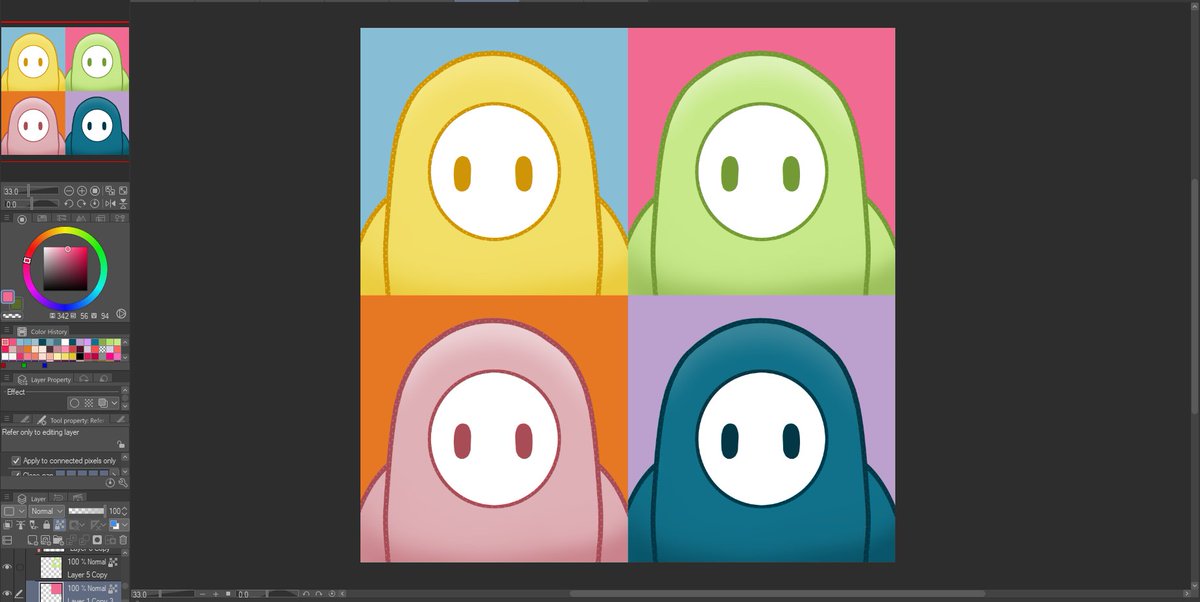Open the Normal blending mode dropdown
The width and height of the screenshot is (1200, 602).
47,511
